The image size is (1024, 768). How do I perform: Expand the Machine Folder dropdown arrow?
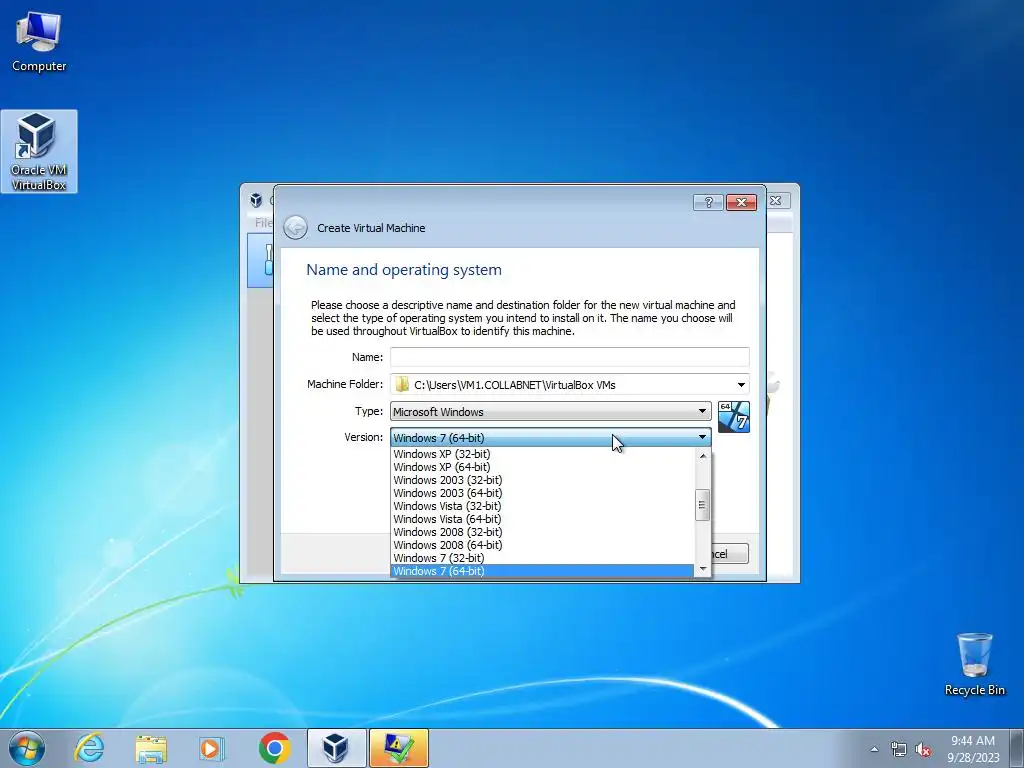[741, 385]
